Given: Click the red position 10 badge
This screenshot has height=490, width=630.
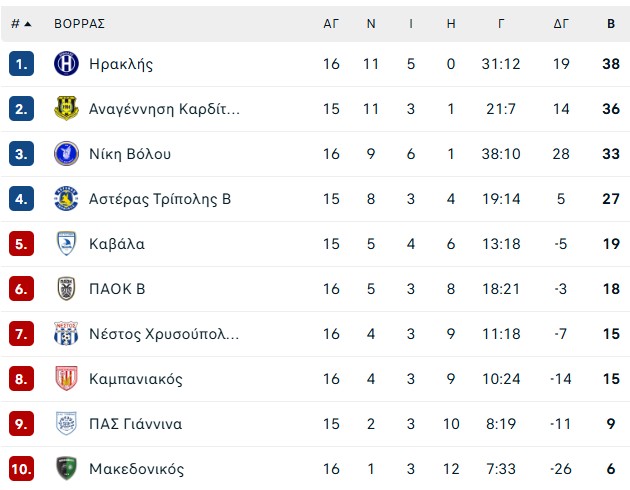Looking at the screenshot, I should click(x=22, y=469).
